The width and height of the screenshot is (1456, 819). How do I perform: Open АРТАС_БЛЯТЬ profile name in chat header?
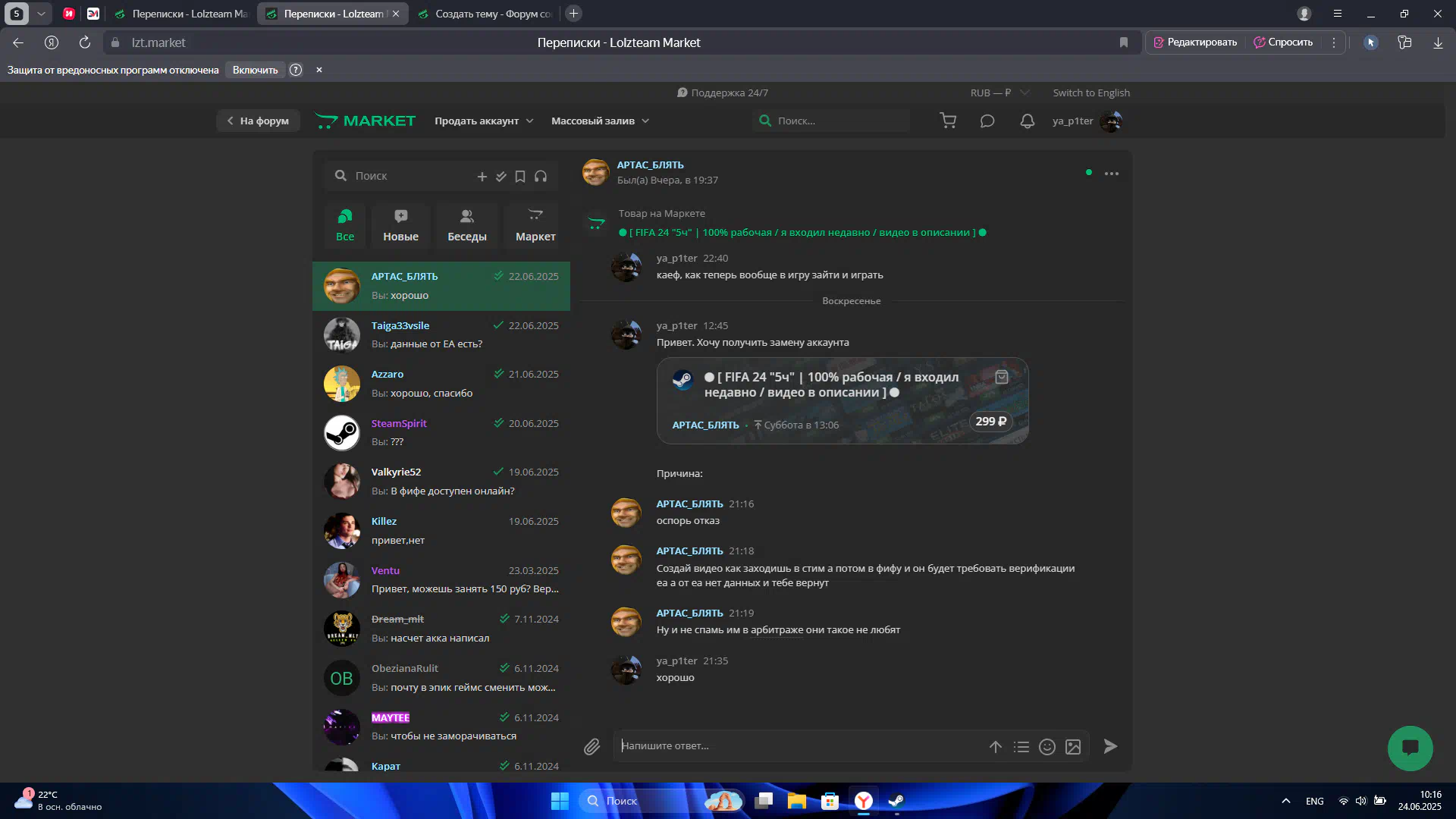tap(651, 165)
